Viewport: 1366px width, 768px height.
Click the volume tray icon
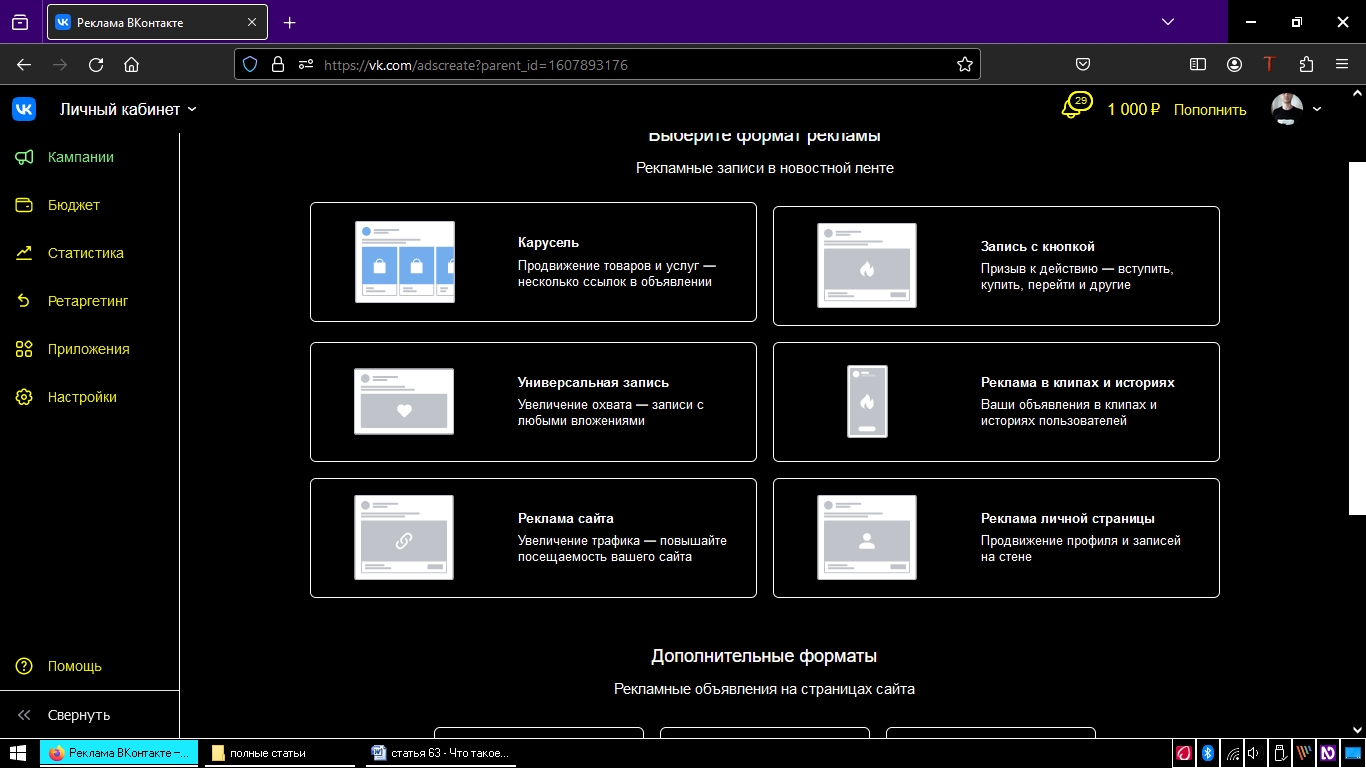click(x=1254, y=753)
